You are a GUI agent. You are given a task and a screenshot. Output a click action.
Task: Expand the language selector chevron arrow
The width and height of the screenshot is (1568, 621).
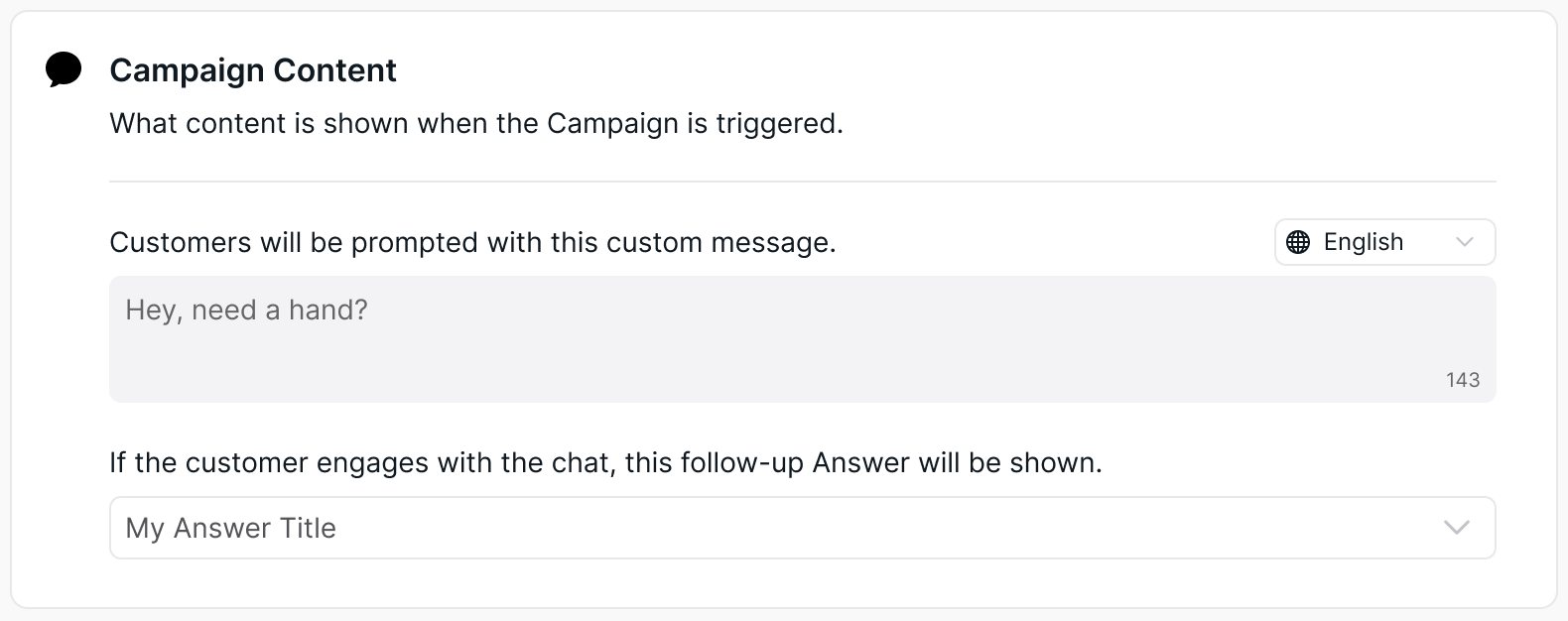[x=1464, y=242]
